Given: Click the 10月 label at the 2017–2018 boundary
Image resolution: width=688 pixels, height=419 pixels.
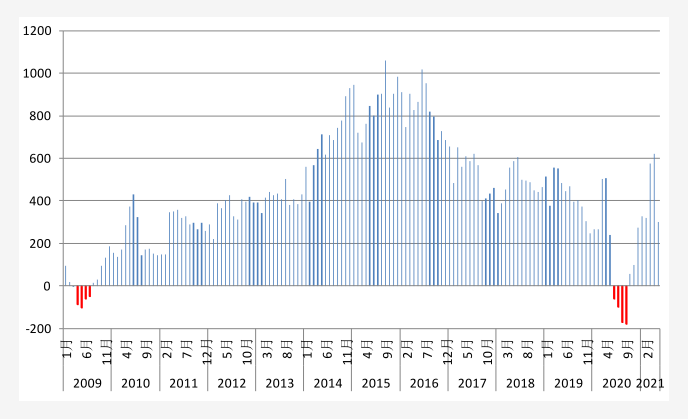Looking at the screenshot, I should pos(488,352).
